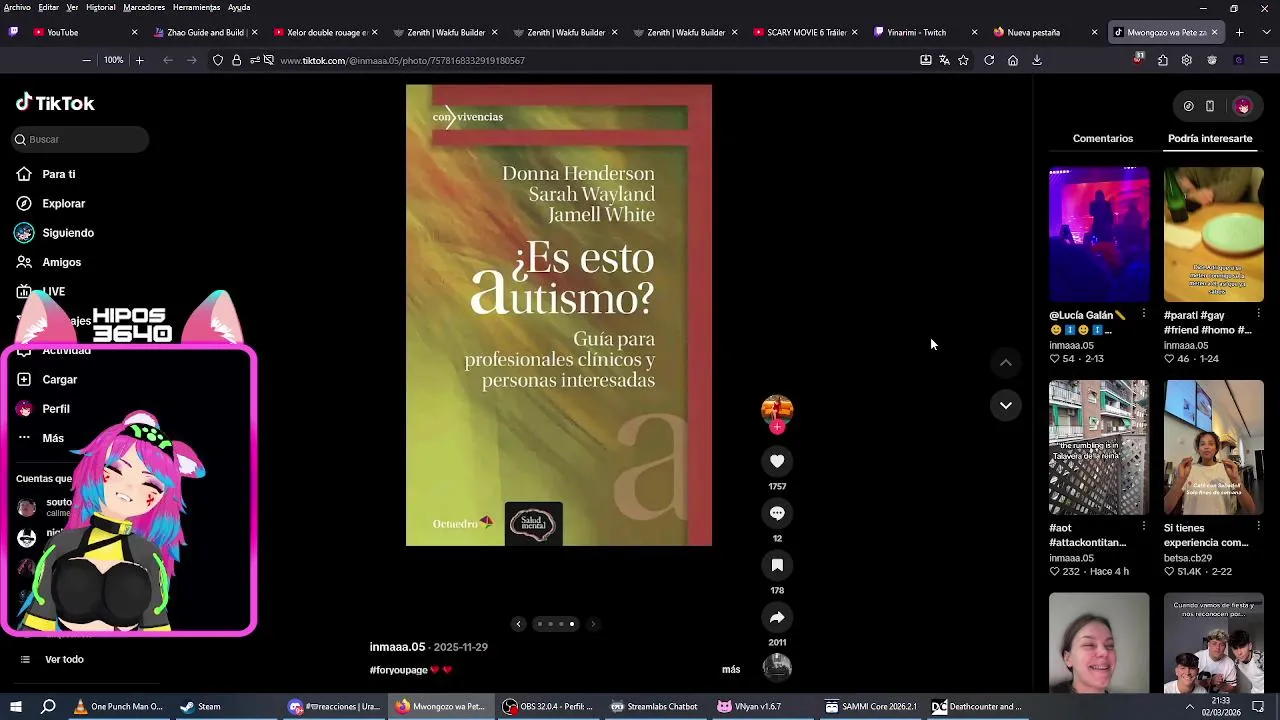Zoom out with the minus button
The height and width of the screenshot is (720, 1280).
click(87, 60)
